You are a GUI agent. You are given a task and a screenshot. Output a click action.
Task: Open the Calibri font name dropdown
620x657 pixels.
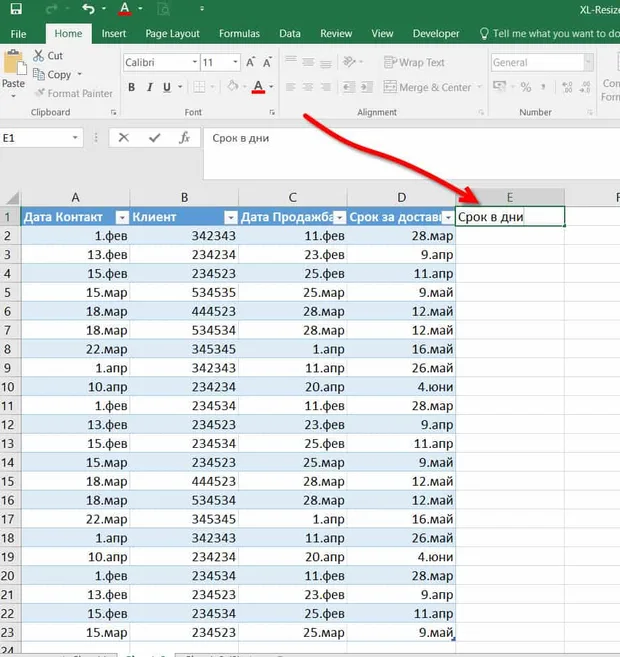(194, 62)
